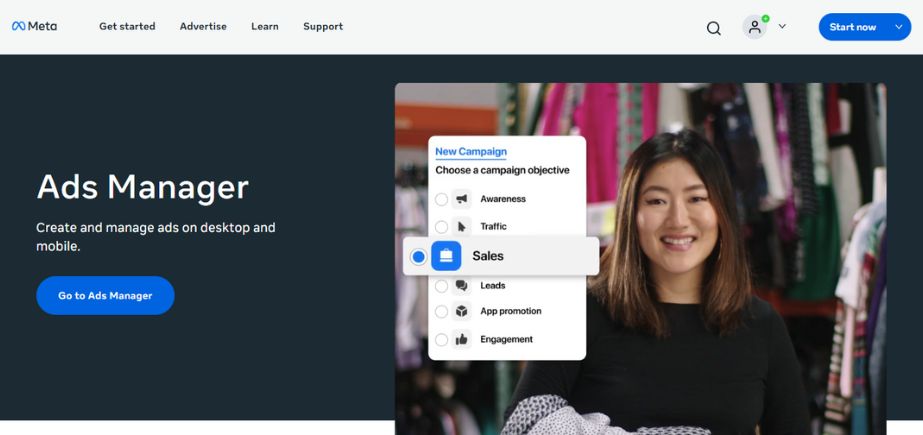The width and height of the screenshot is (923, 435).
Task: Click the Leads label text
Action: click(493, 285)
